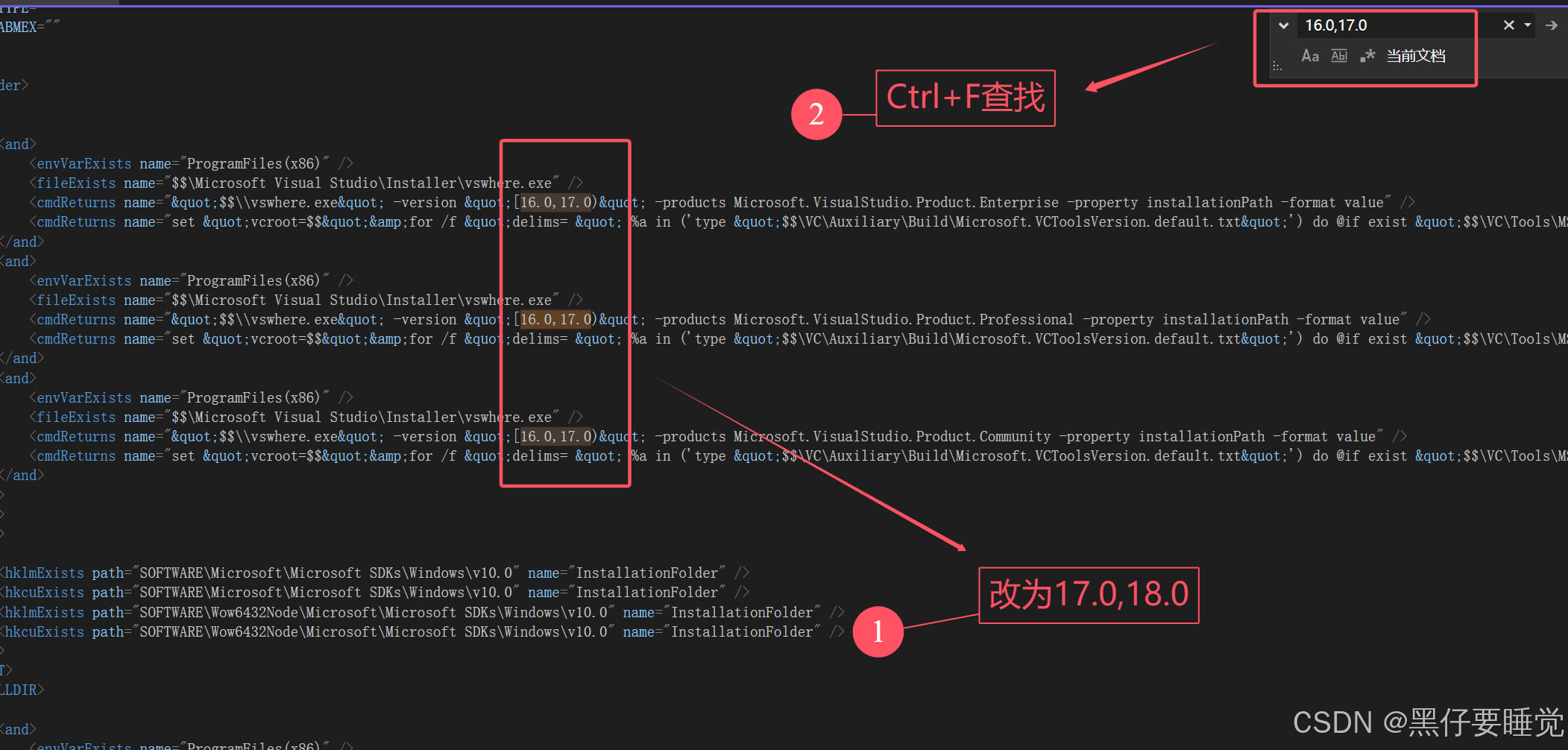Click highlighted 16.0,17.0 on Professional line
The image size is (1568, 750).
[555, 319]
